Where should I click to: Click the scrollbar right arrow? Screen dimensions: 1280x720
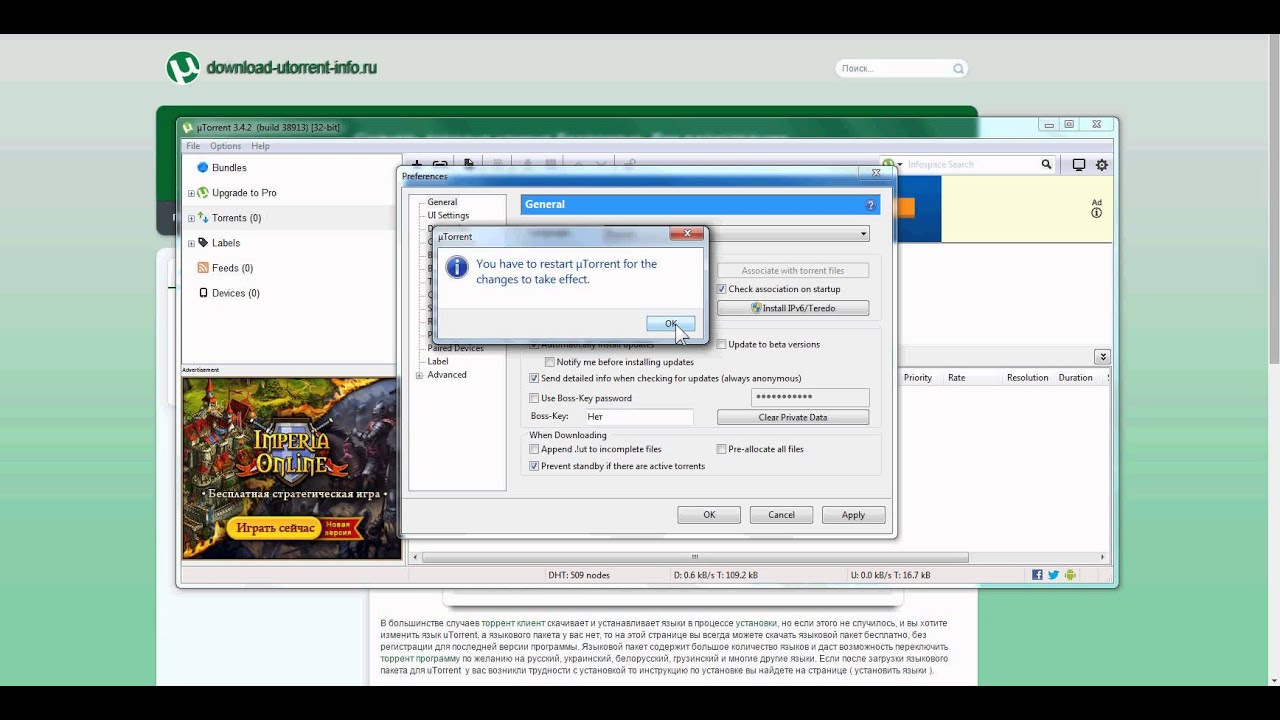tap(1103, 557)
